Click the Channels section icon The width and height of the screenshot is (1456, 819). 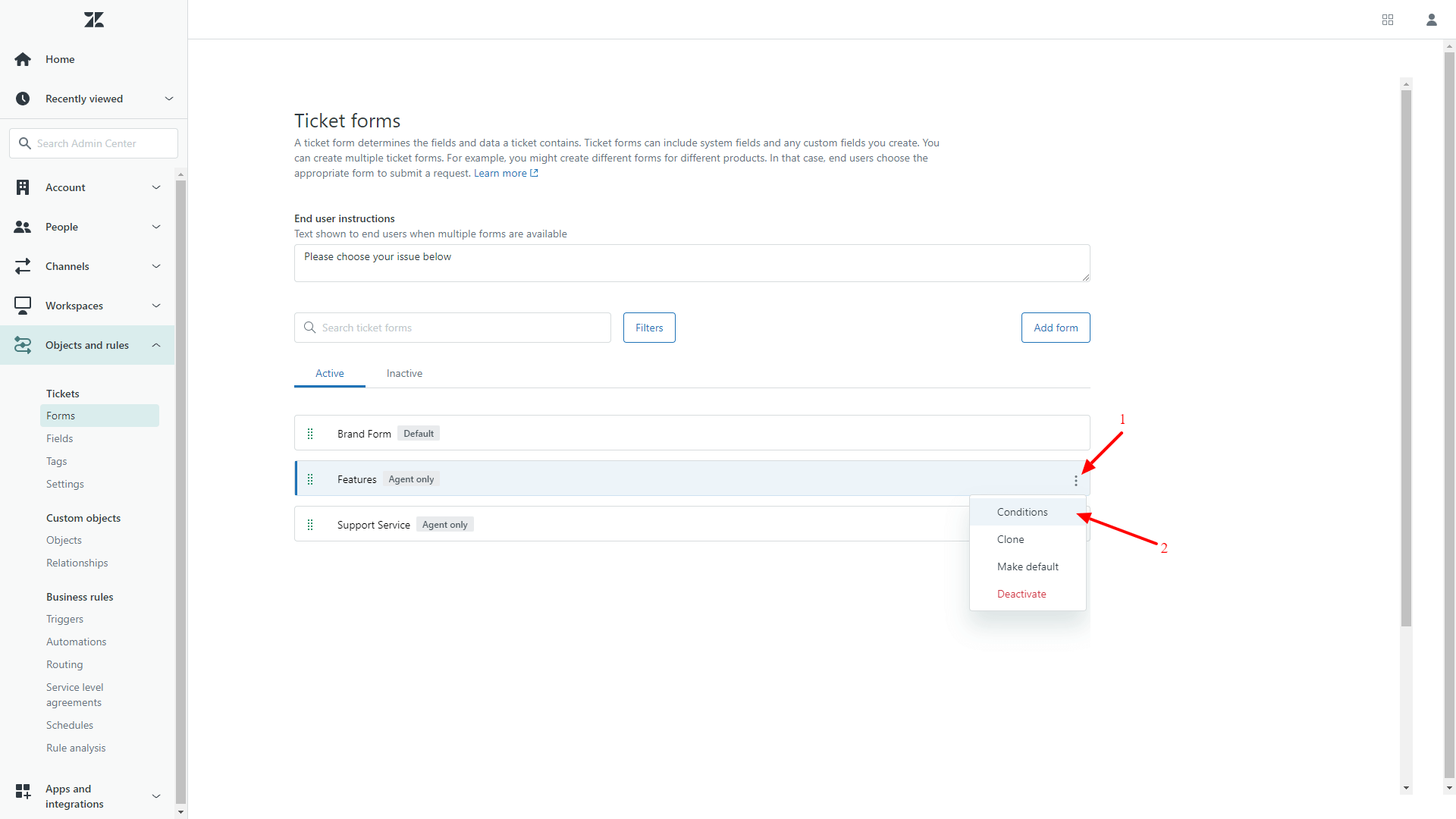[x=24, y=266]
